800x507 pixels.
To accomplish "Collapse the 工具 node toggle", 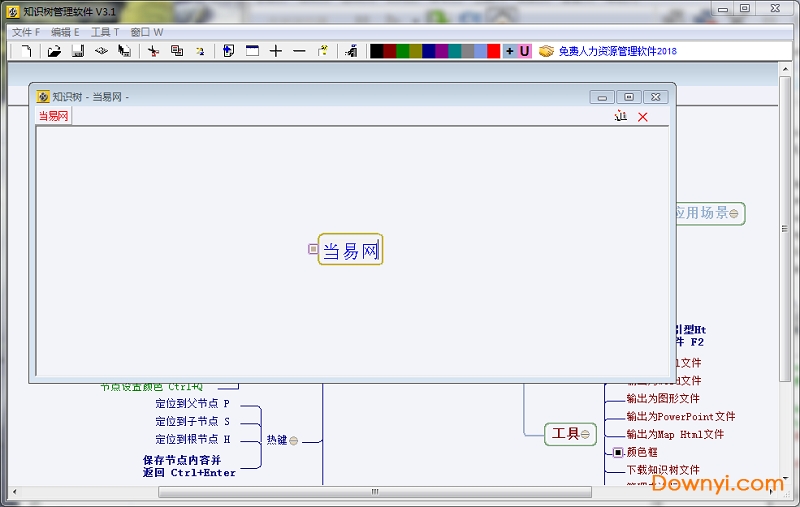I will tap(585, 435).
